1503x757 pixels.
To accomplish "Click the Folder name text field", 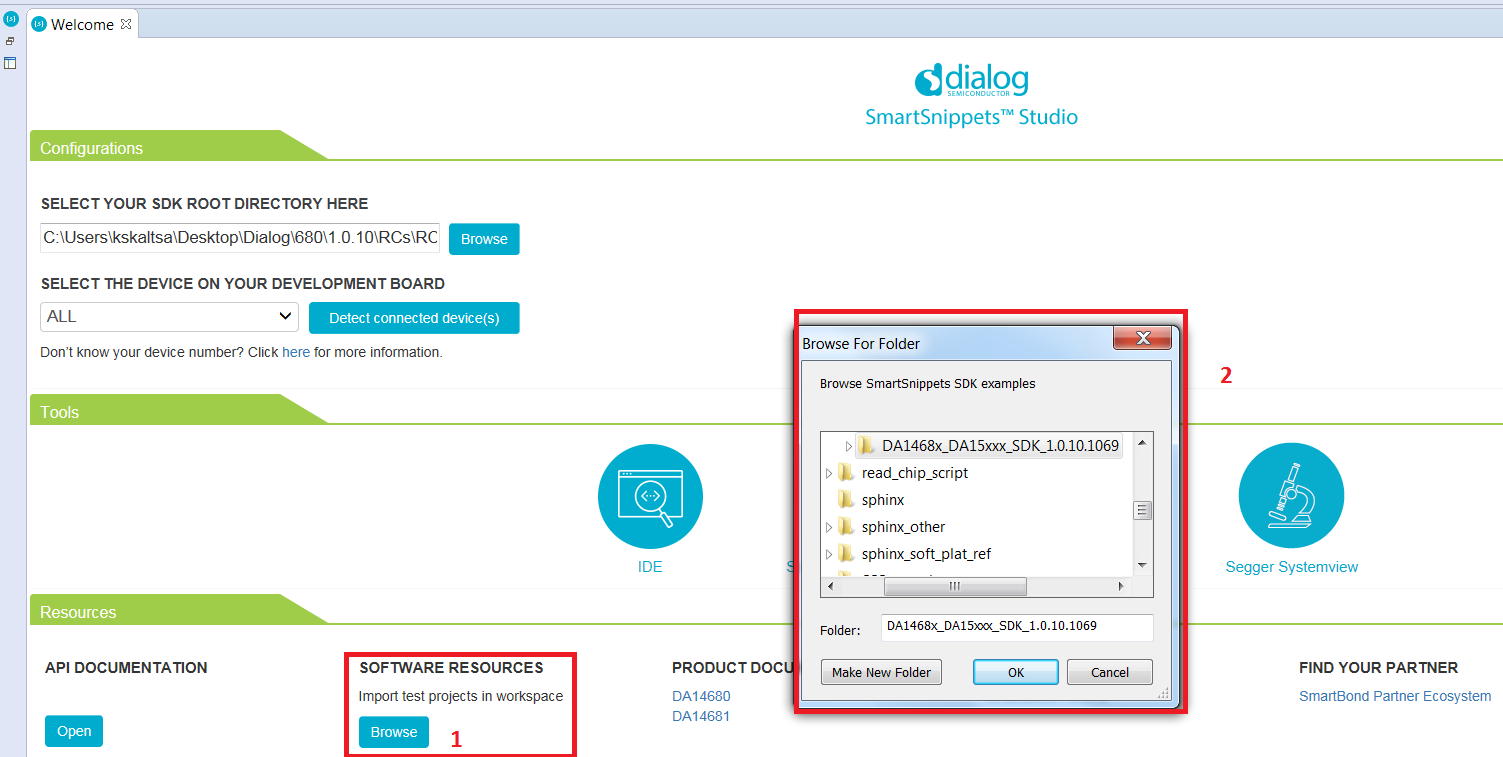I will tap(1017, 627).
